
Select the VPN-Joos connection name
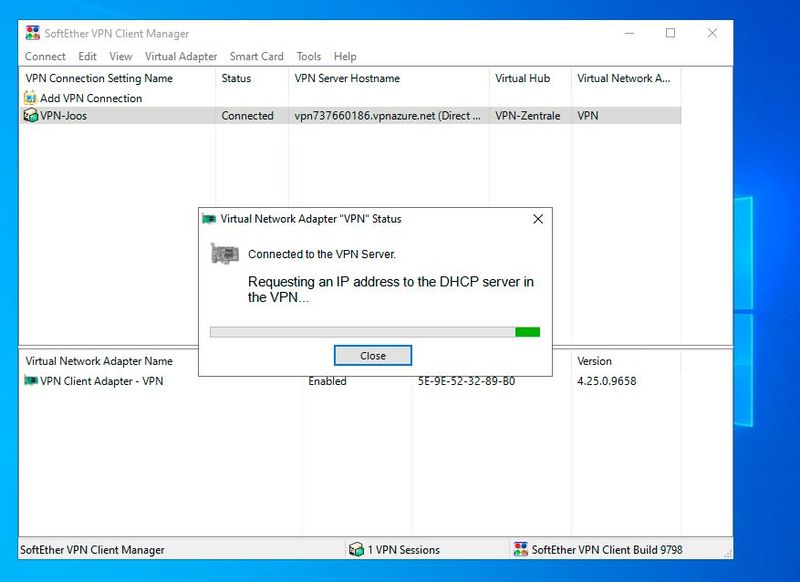[63, 116]
